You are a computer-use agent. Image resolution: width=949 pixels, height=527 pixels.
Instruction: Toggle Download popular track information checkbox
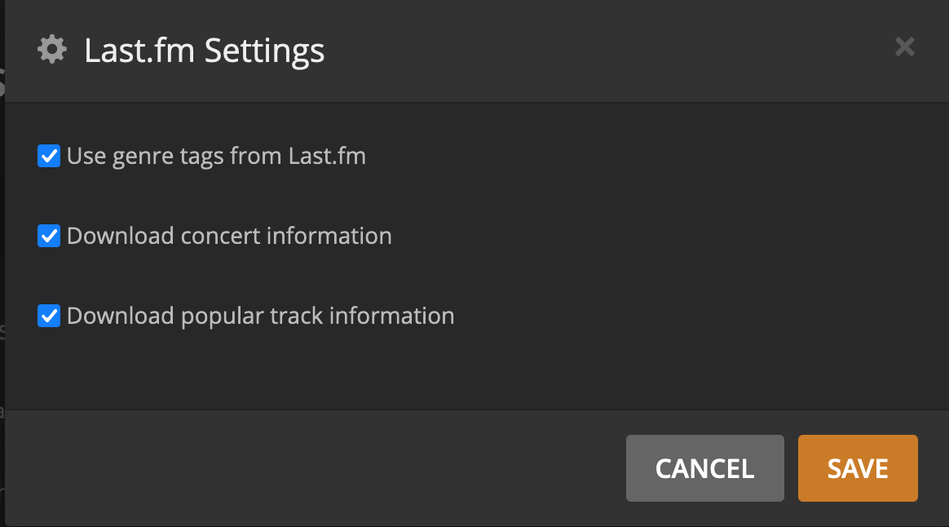49,316
